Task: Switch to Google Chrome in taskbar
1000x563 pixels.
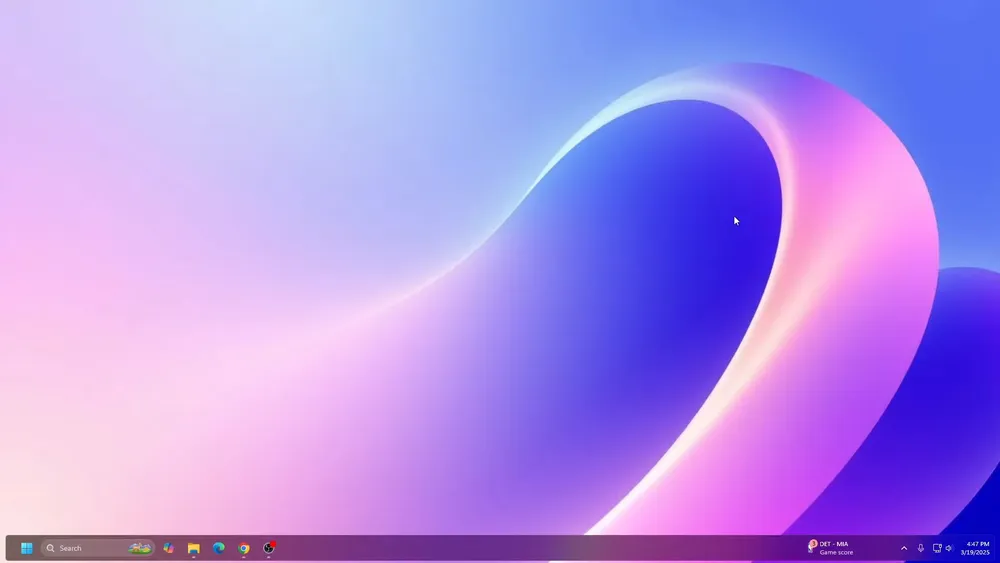Action: tap(244, 548)
